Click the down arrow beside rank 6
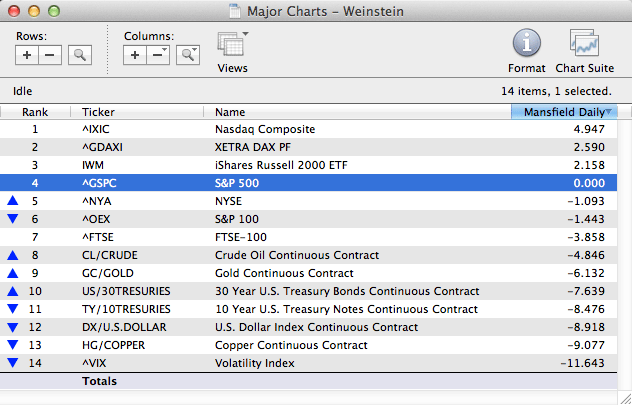632x405 pixels. pyautogui.click(x=12, y=219)
